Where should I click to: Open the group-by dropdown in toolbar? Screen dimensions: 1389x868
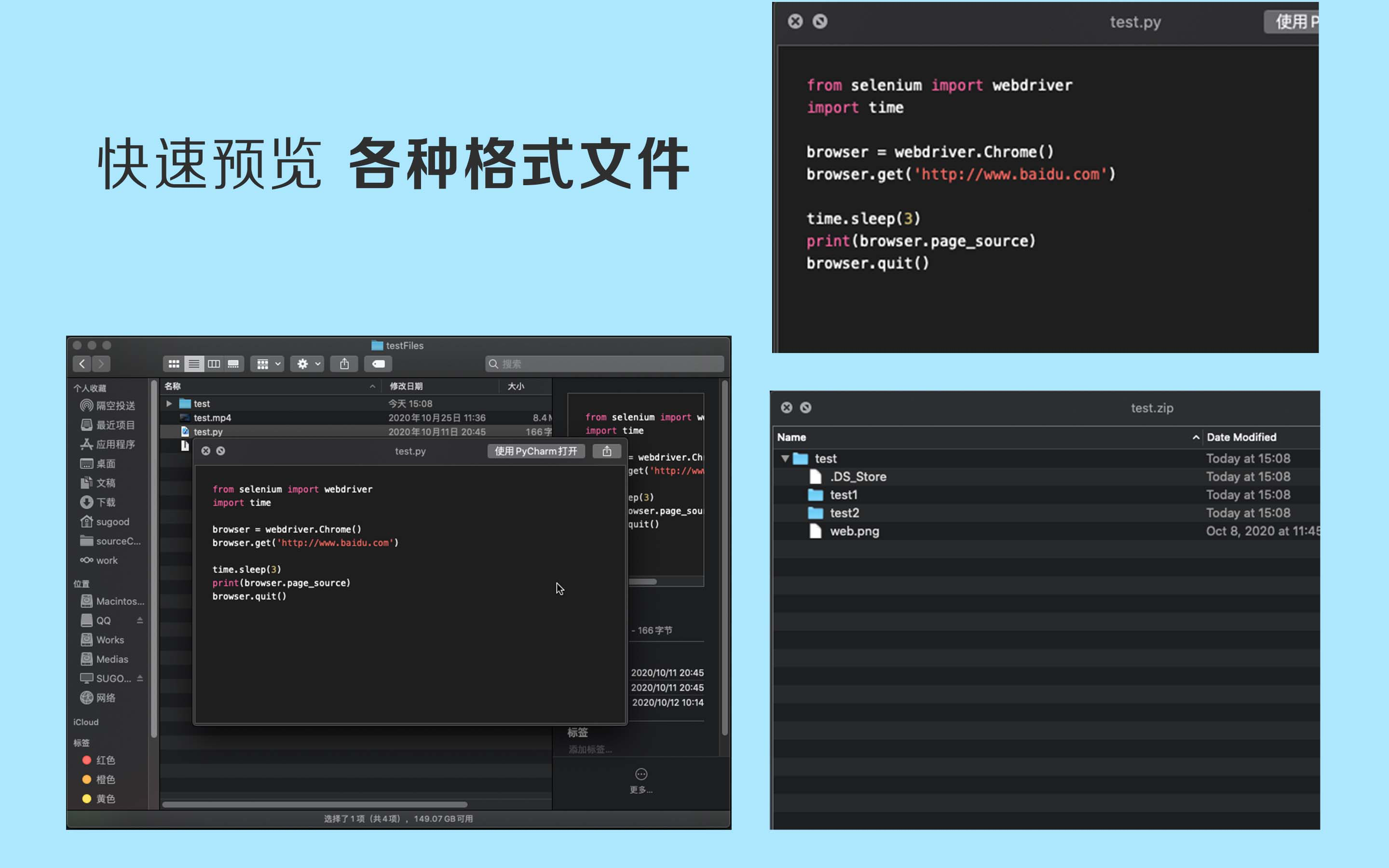click(268, 364)
